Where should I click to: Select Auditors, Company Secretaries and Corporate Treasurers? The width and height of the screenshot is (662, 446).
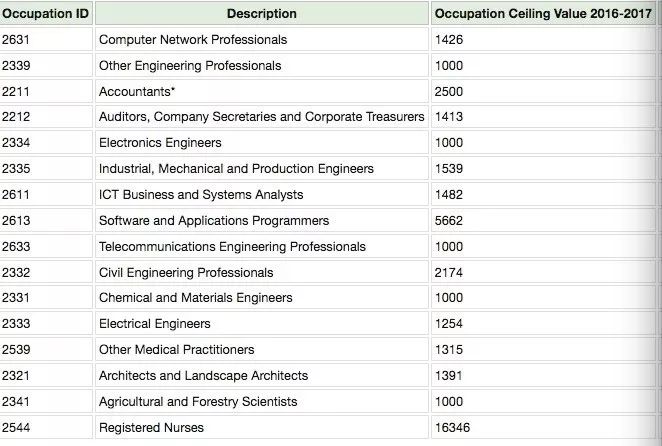[x=261, y=117]
